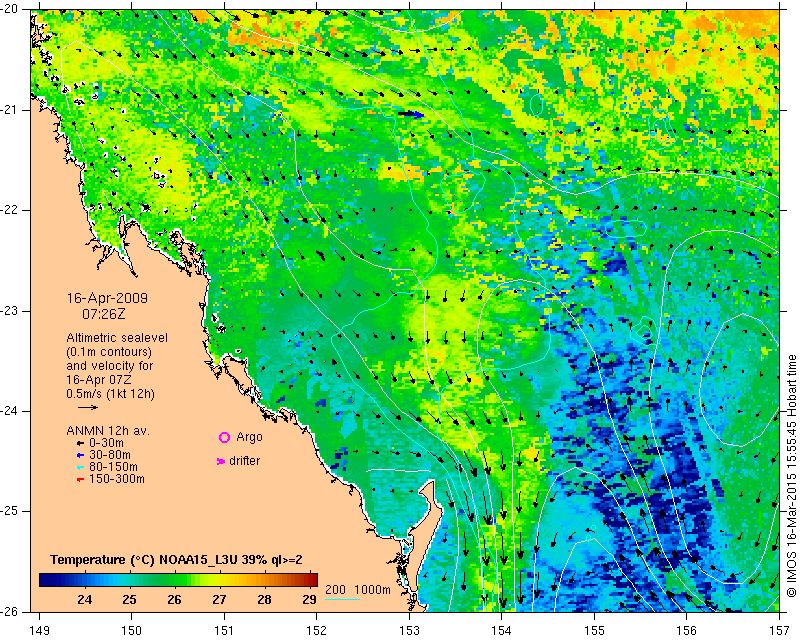
Task: Click the 80-150m depth label
Action: [x=113, y=467]
